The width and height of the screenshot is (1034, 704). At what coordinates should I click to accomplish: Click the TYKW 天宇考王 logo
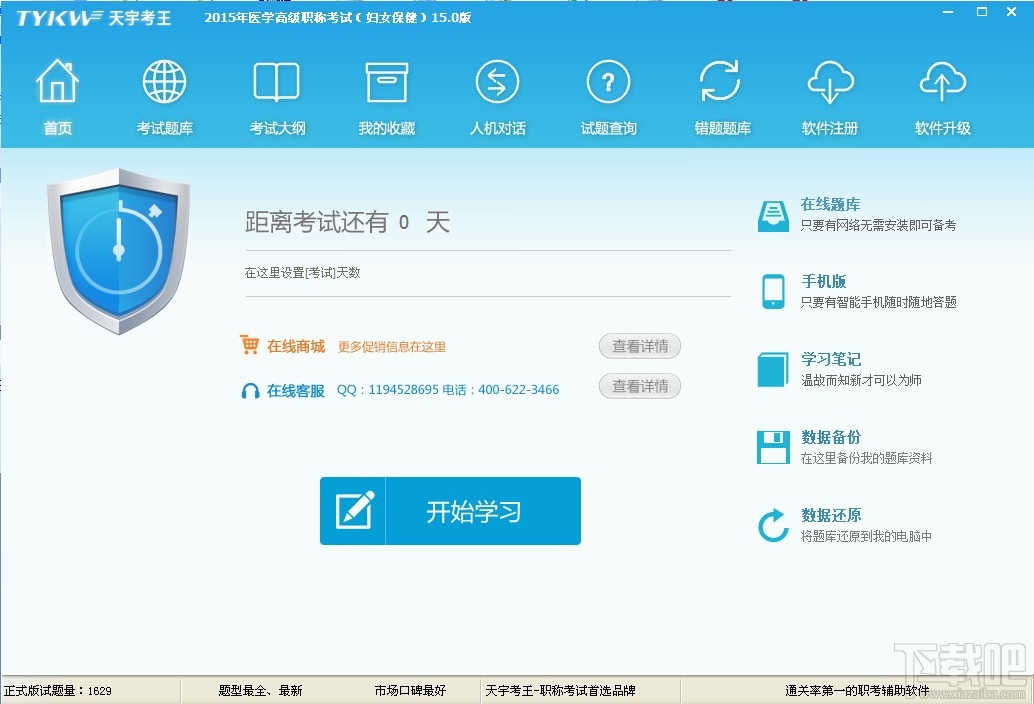coord(93,18)
